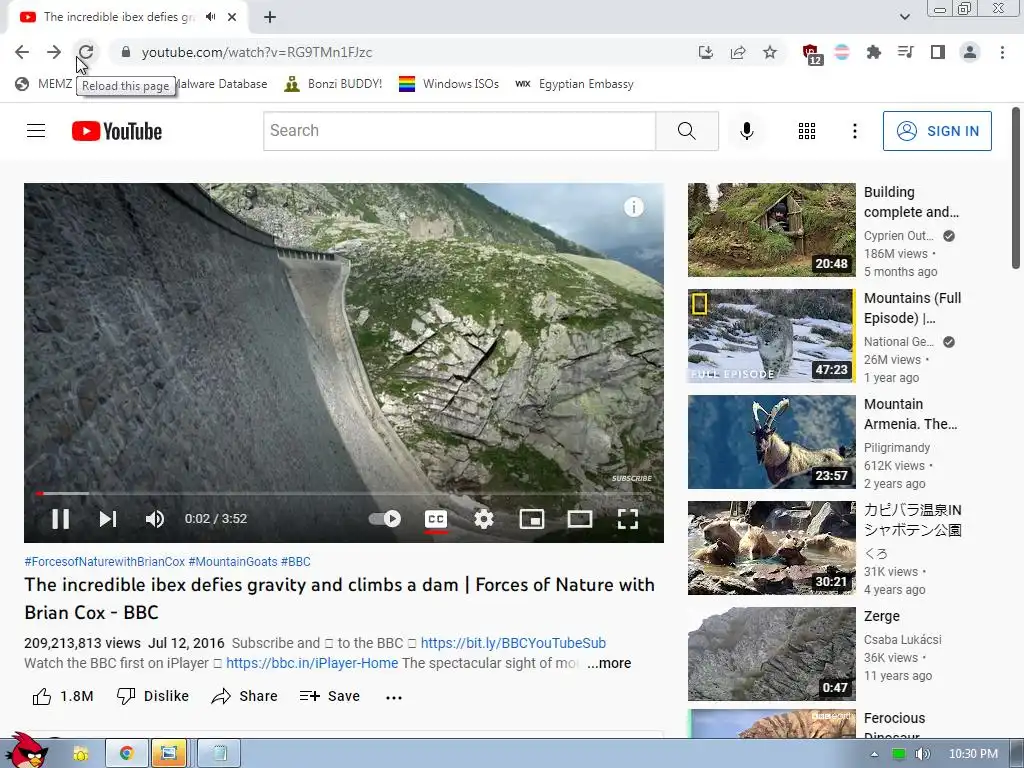Screen dimensions: 1024x768
Task: Open the MEMZ bookmark
Action: coord(44,84)
